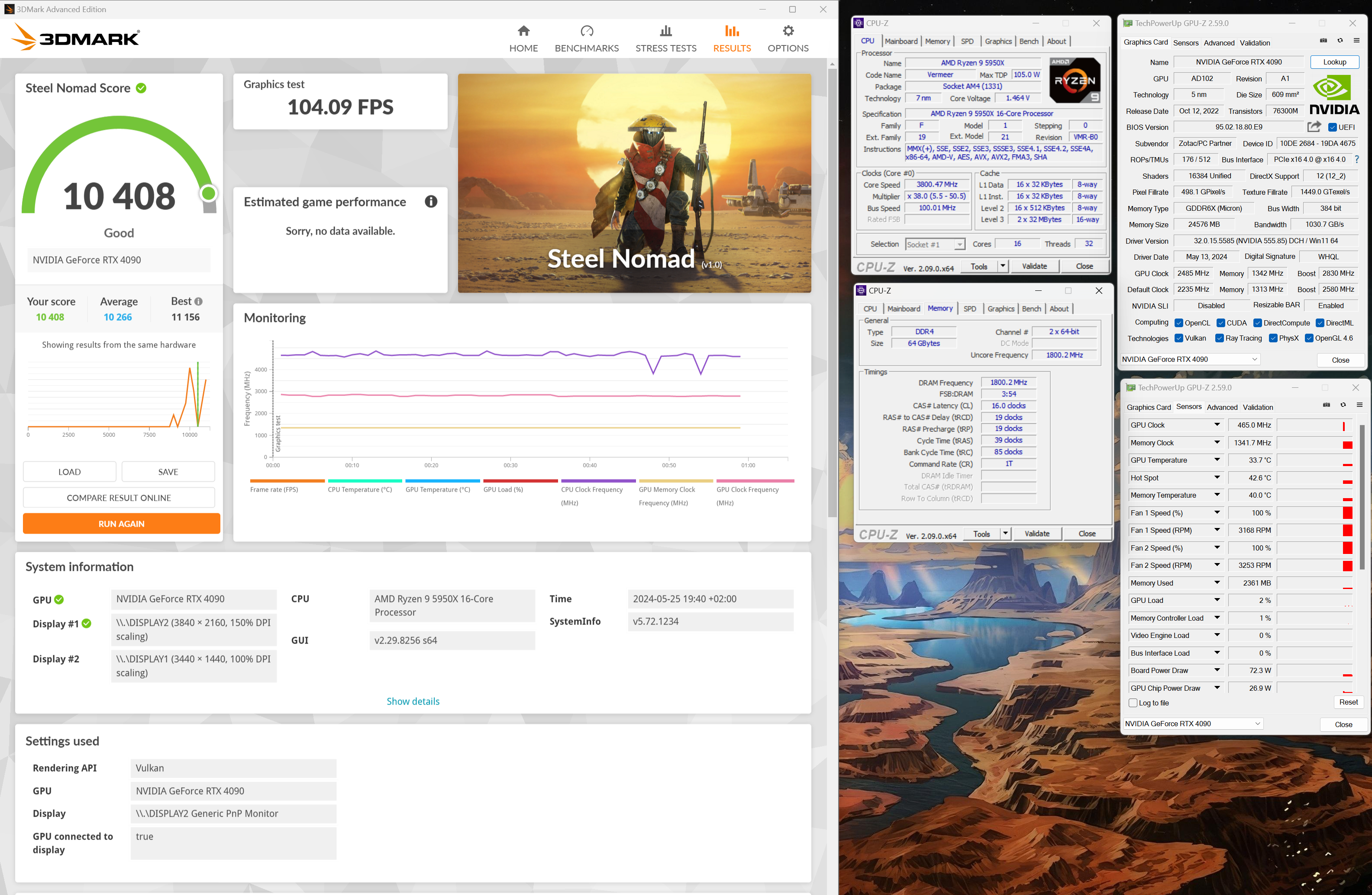Click the Steel Nomad benchmark image
Viewport: 1372px width, 895px height.
coord(634,183)
